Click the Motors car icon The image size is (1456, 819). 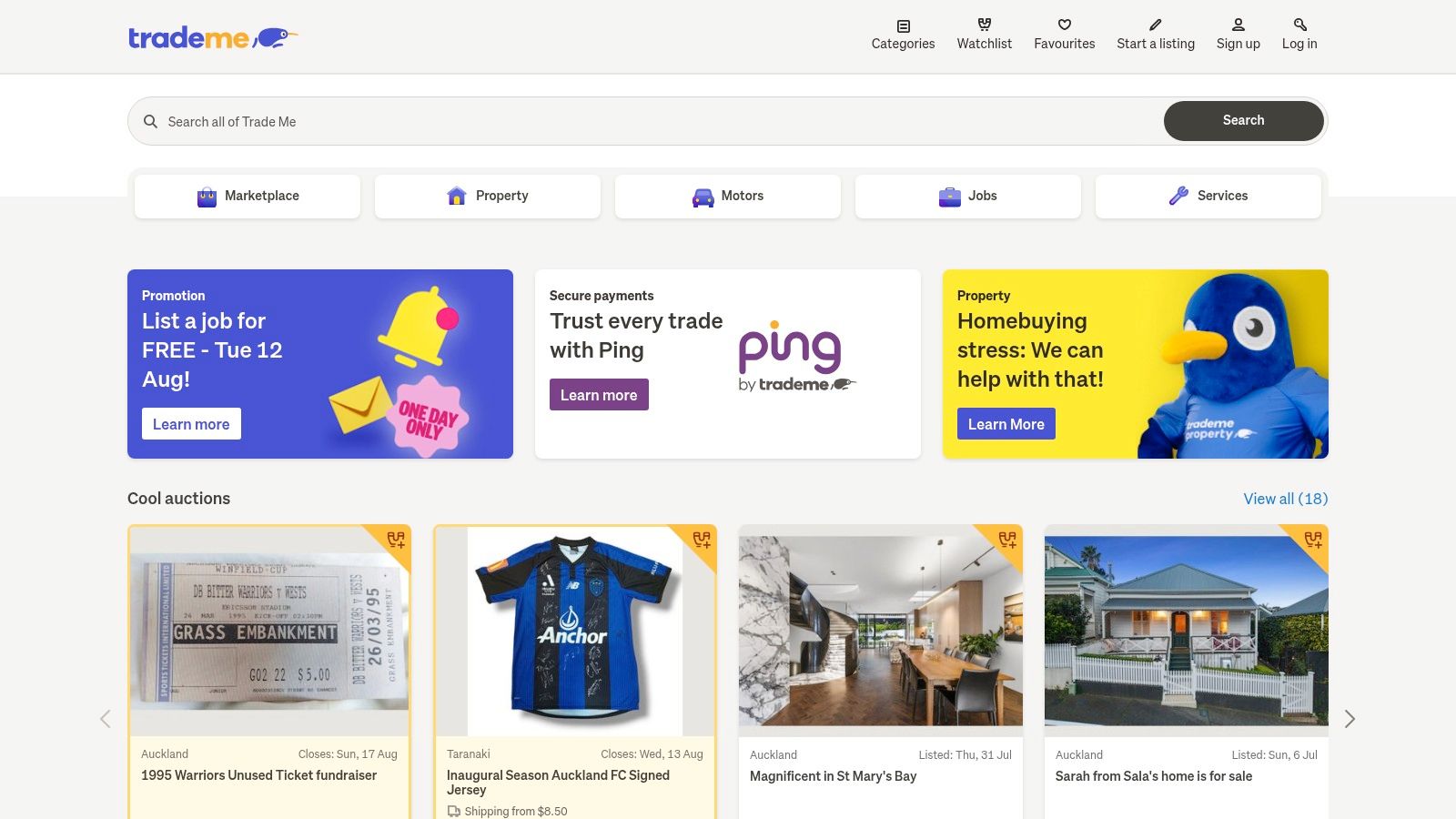703,197
